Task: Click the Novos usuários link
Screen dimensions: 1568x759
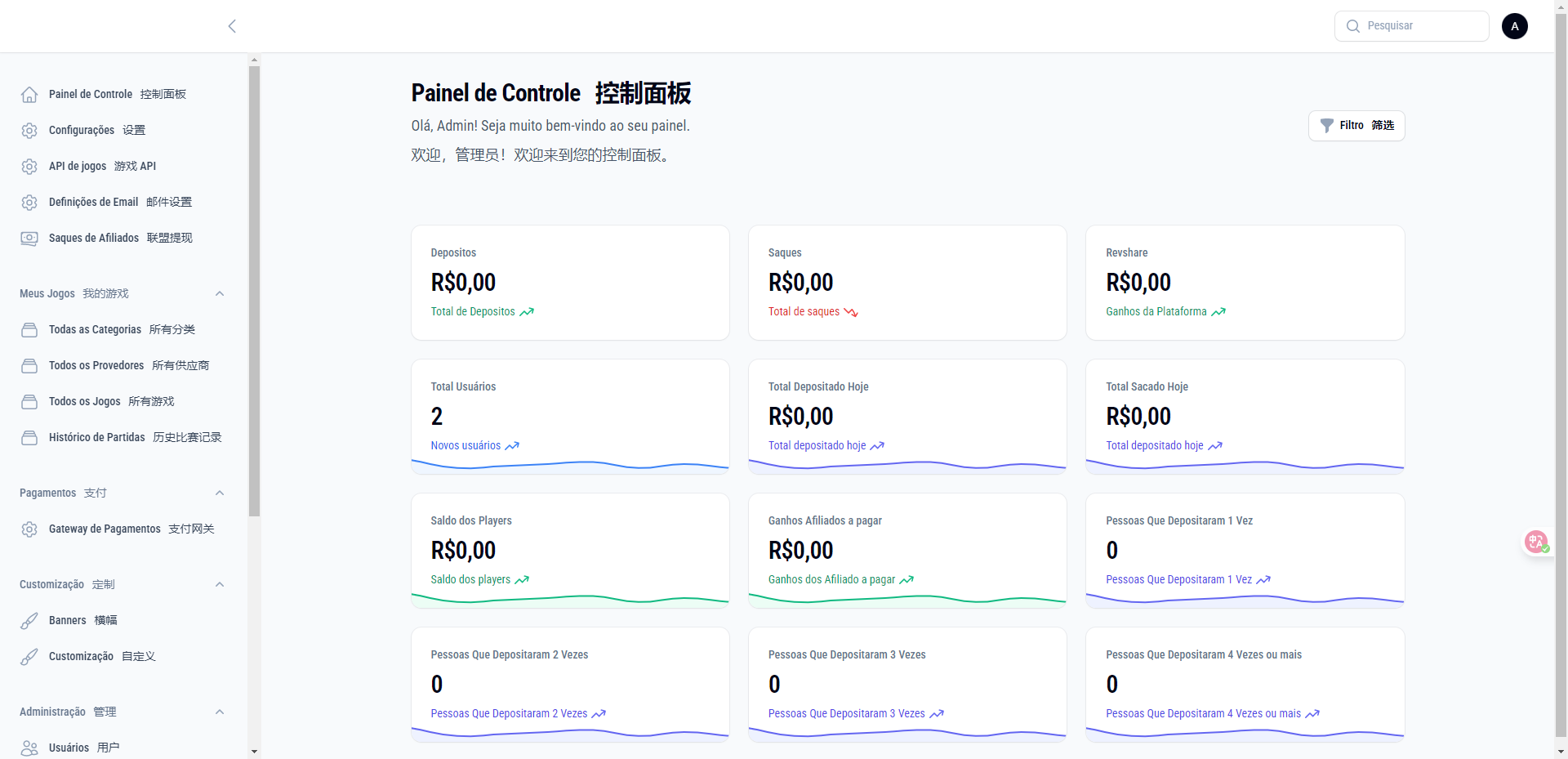Action: (465, 446)
